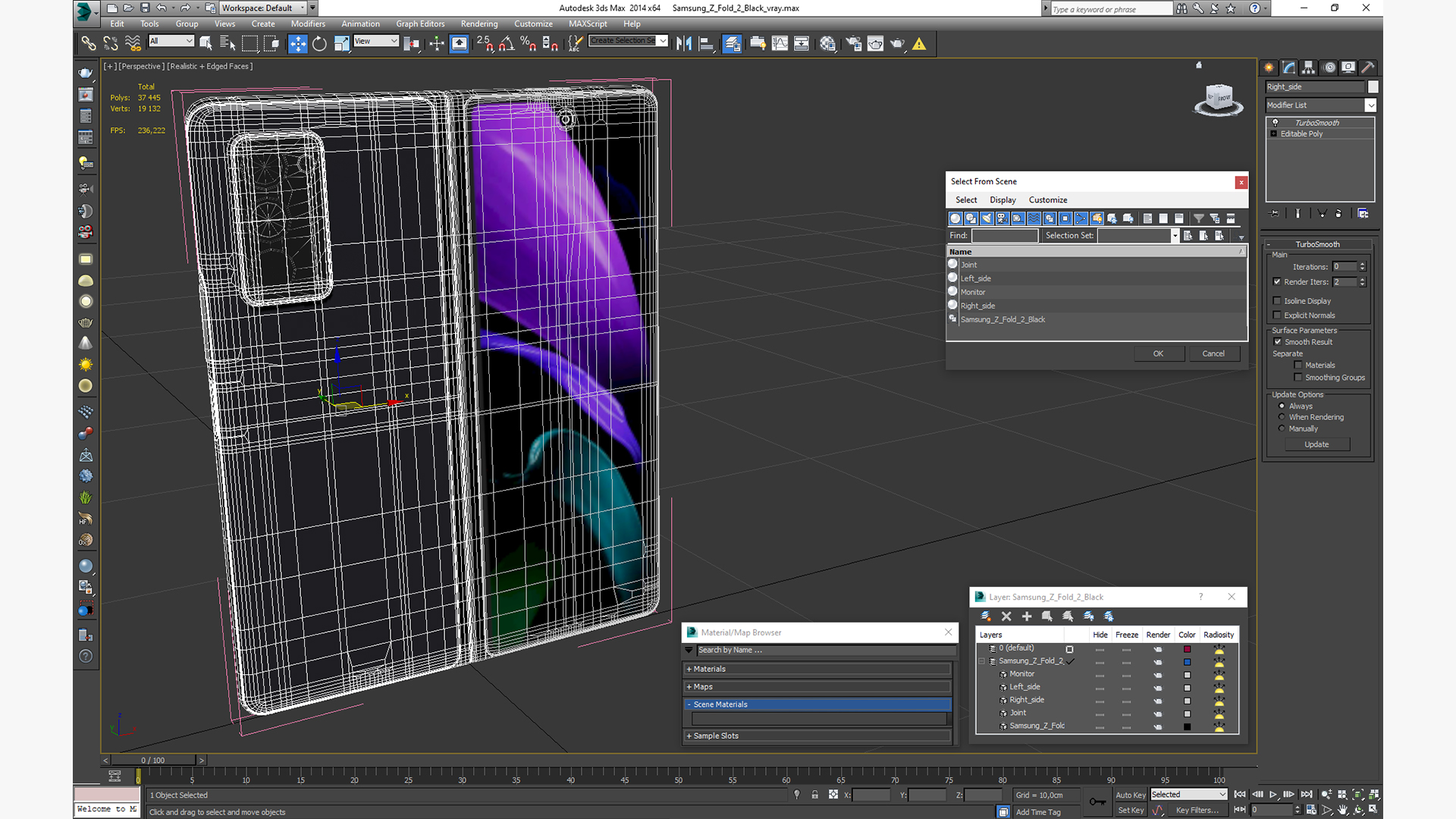
Task: Click Cancel in Select From Scene
Action: coord(1213,354)
